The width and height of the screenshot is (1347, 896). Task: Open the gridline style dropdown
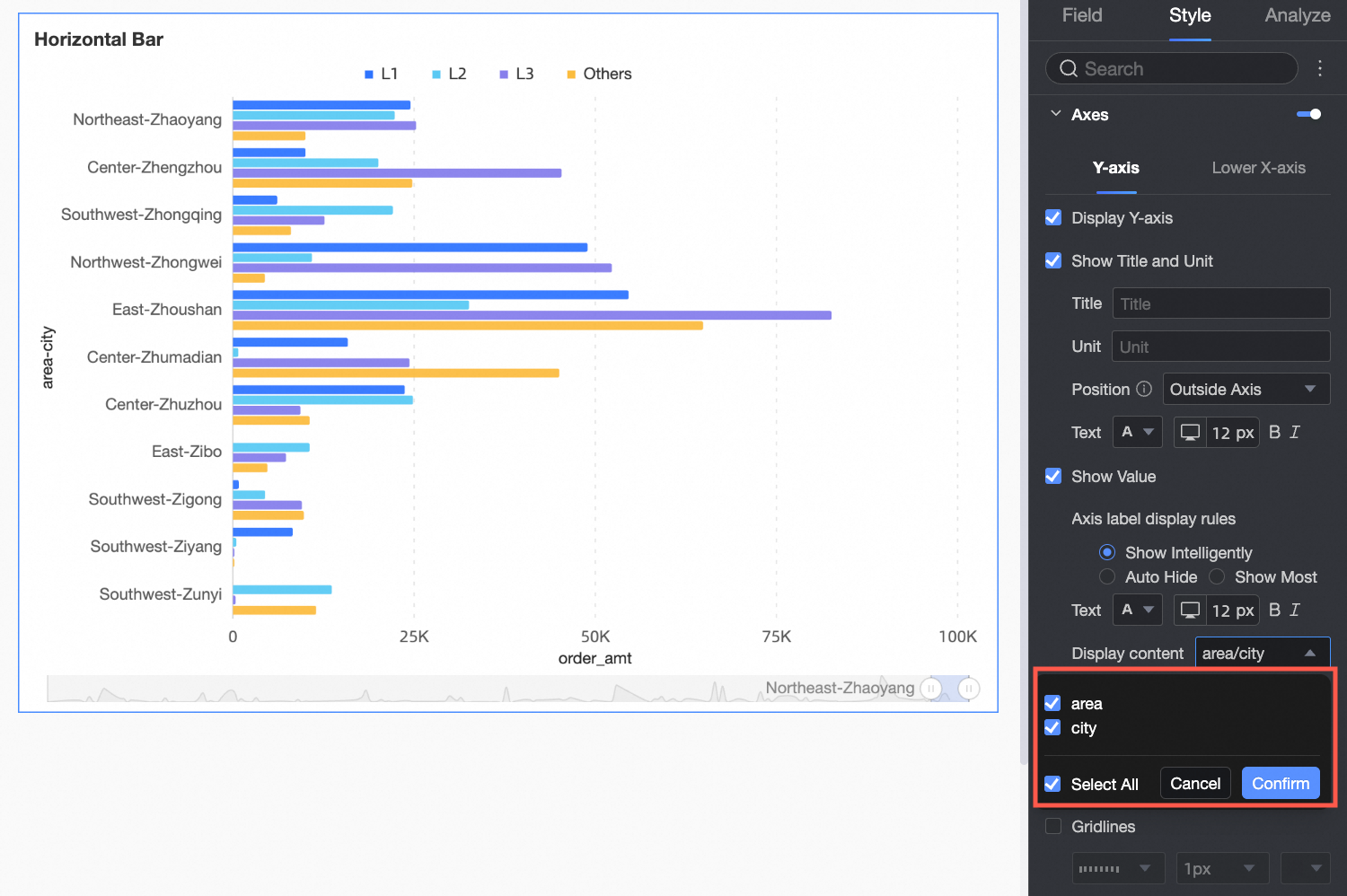(1118, 868)
